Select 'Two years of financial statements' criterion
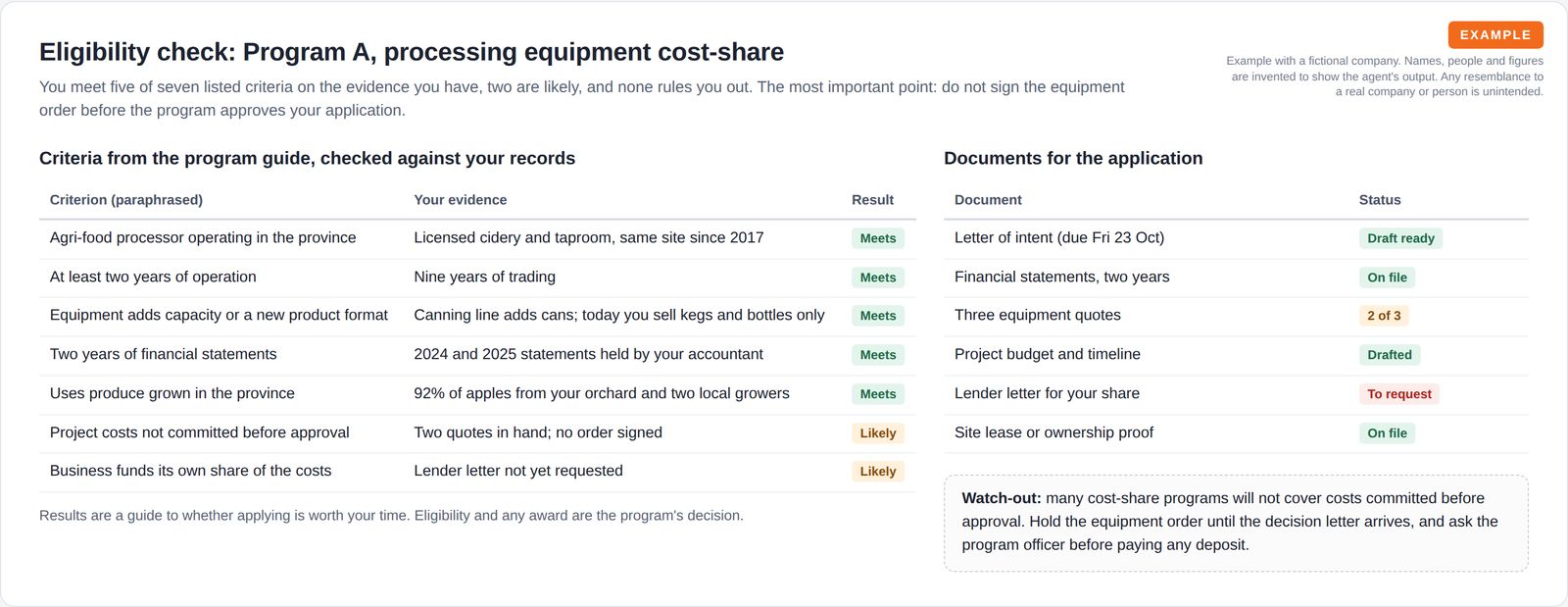This screenshot has height=607, width=1568. click(164, 354)
